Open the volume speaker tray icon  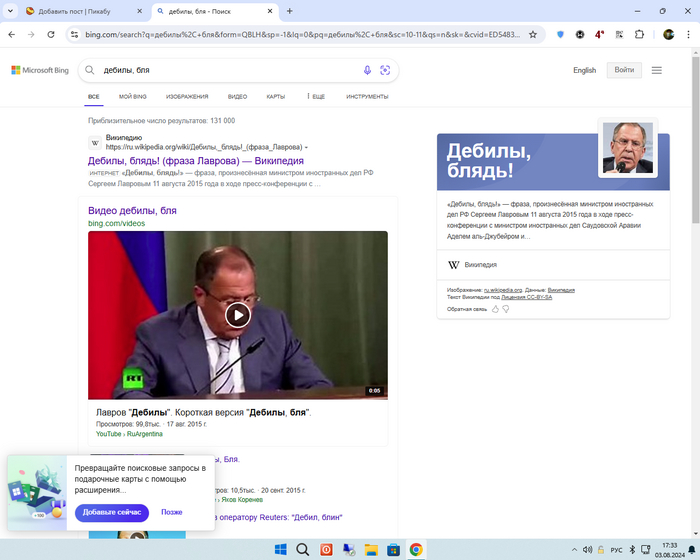(588, 550)
